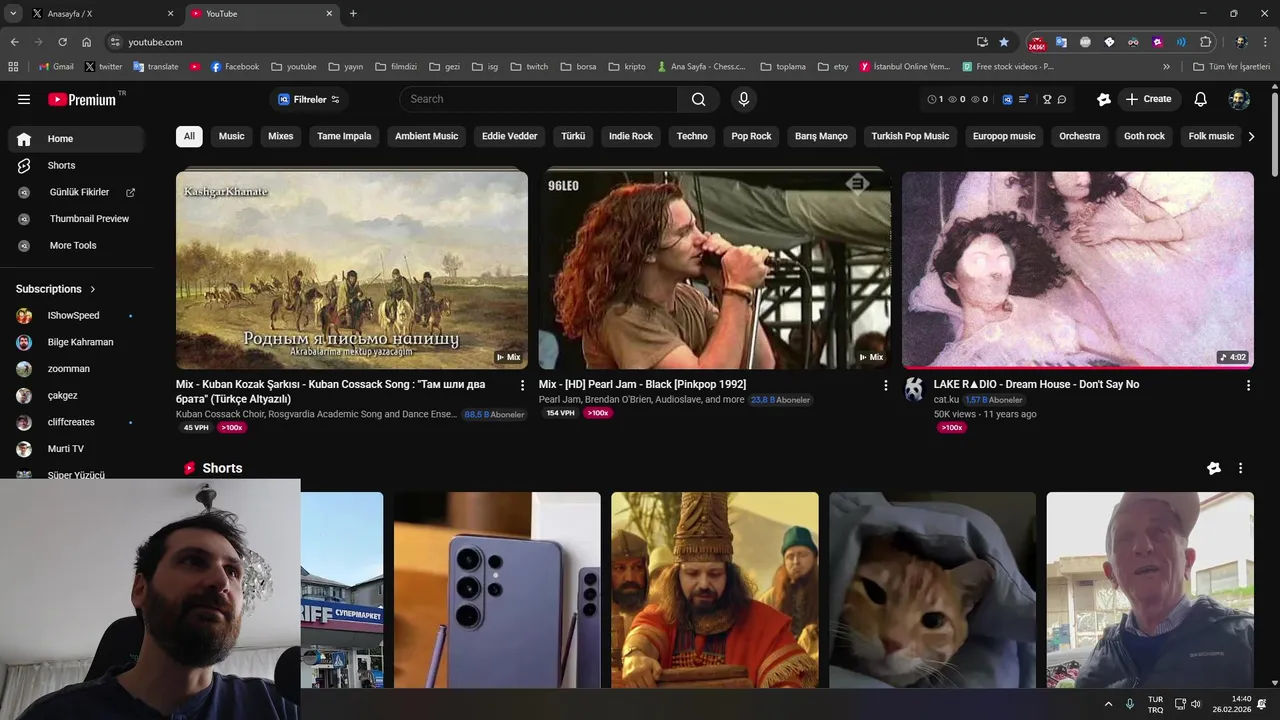Open the Shorts shelf options menu
The width and height of the screenshot is (1280, 720).
[x=1241, y=468]
